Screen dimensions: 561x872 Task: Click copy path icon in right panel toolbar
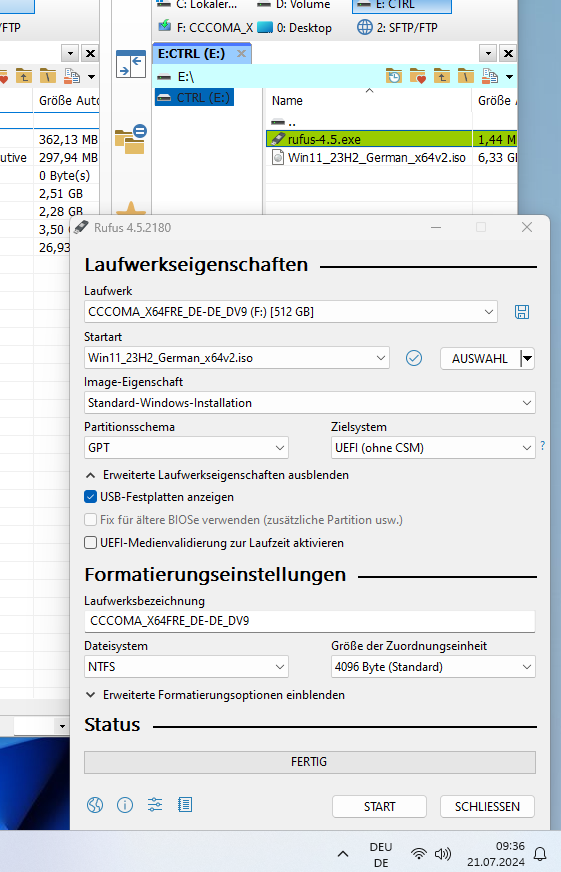coord(490,76)
